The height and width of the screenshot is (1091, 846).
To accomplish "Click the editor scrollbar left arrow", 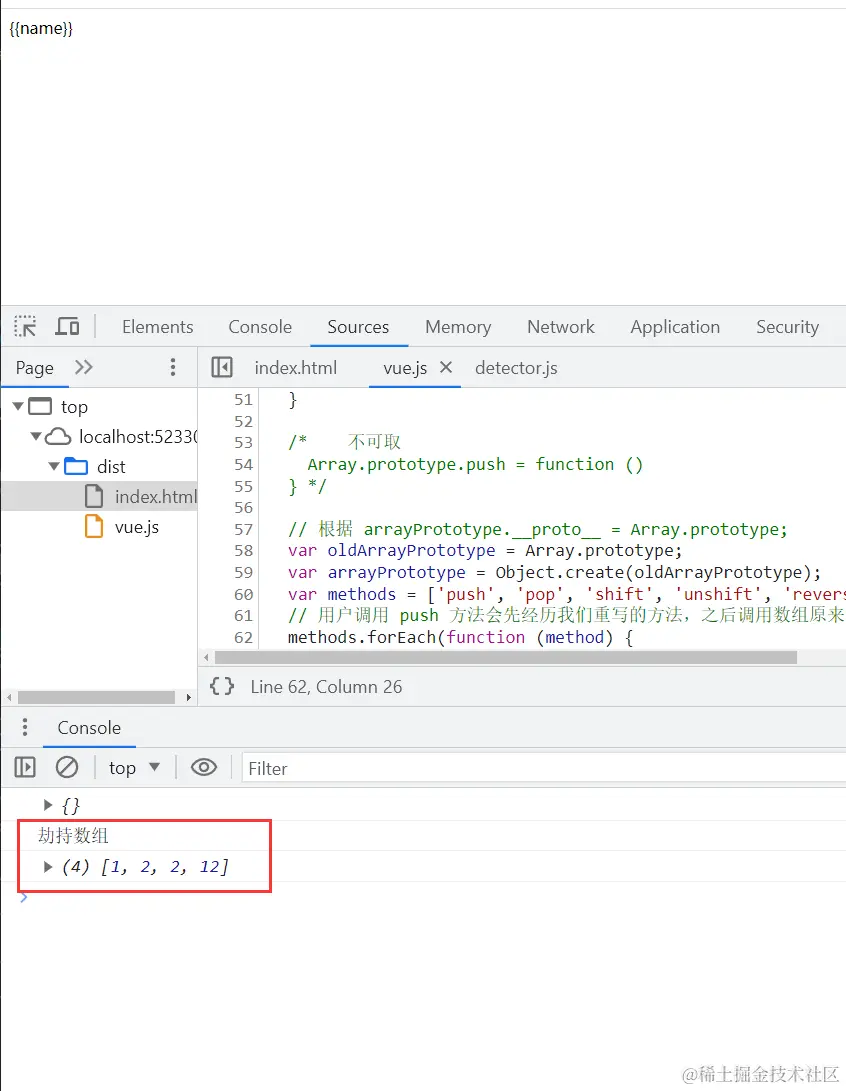I will (206, 658).
